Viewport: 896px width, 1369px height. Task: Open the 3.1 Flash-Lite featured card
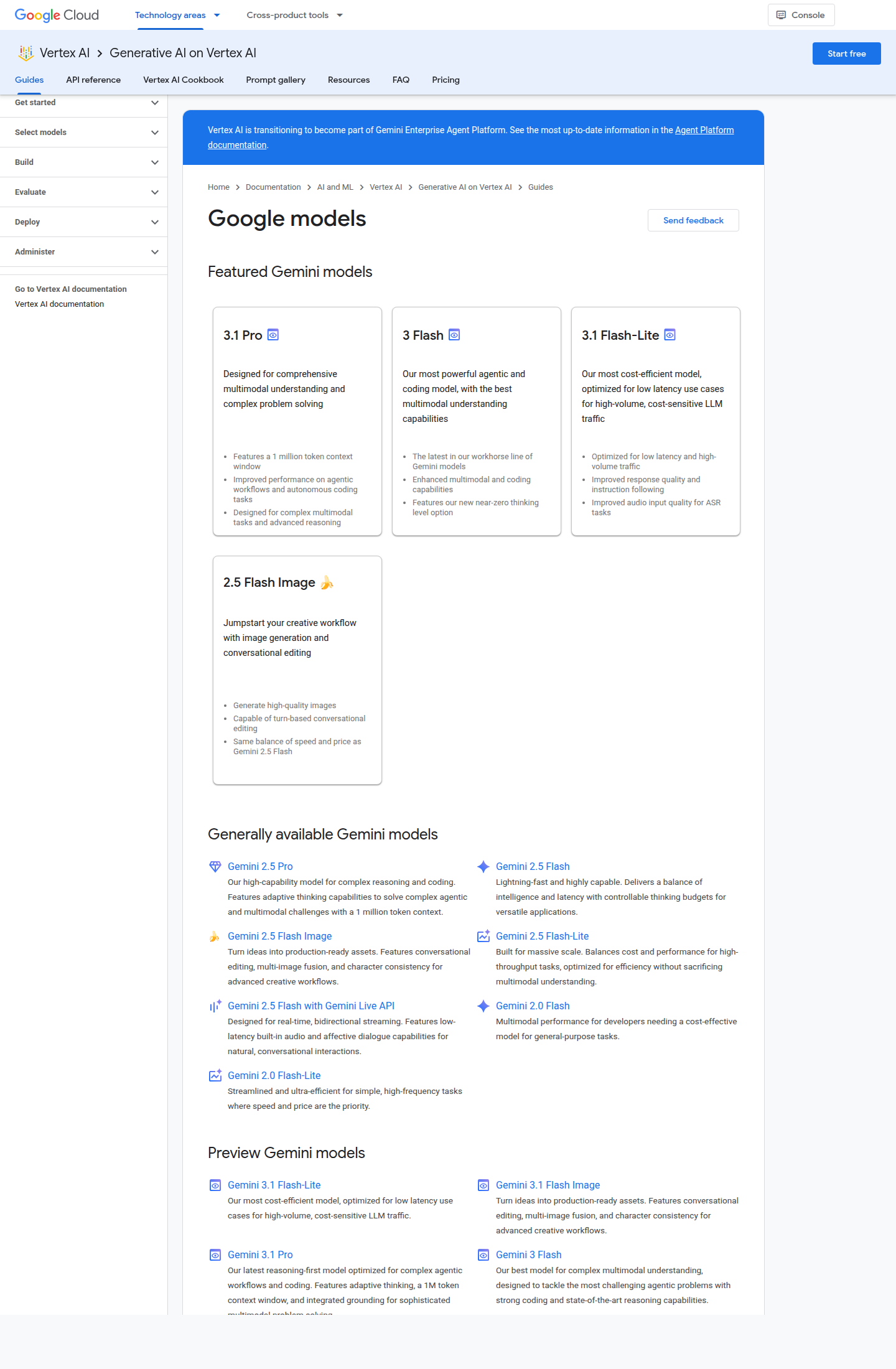(x=656, y=421)
